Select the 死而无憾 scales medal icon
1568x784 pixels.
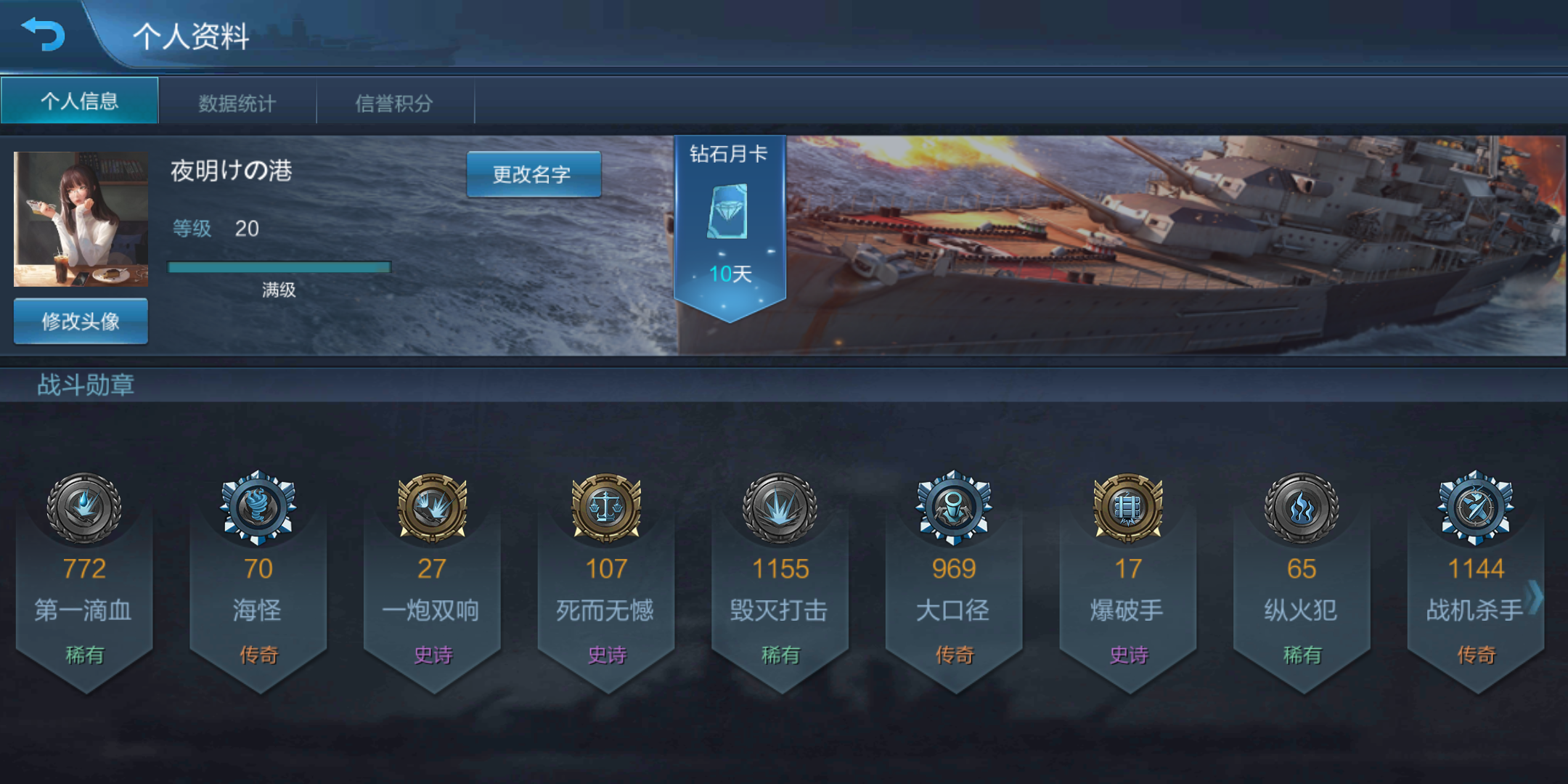pos(606,507)
